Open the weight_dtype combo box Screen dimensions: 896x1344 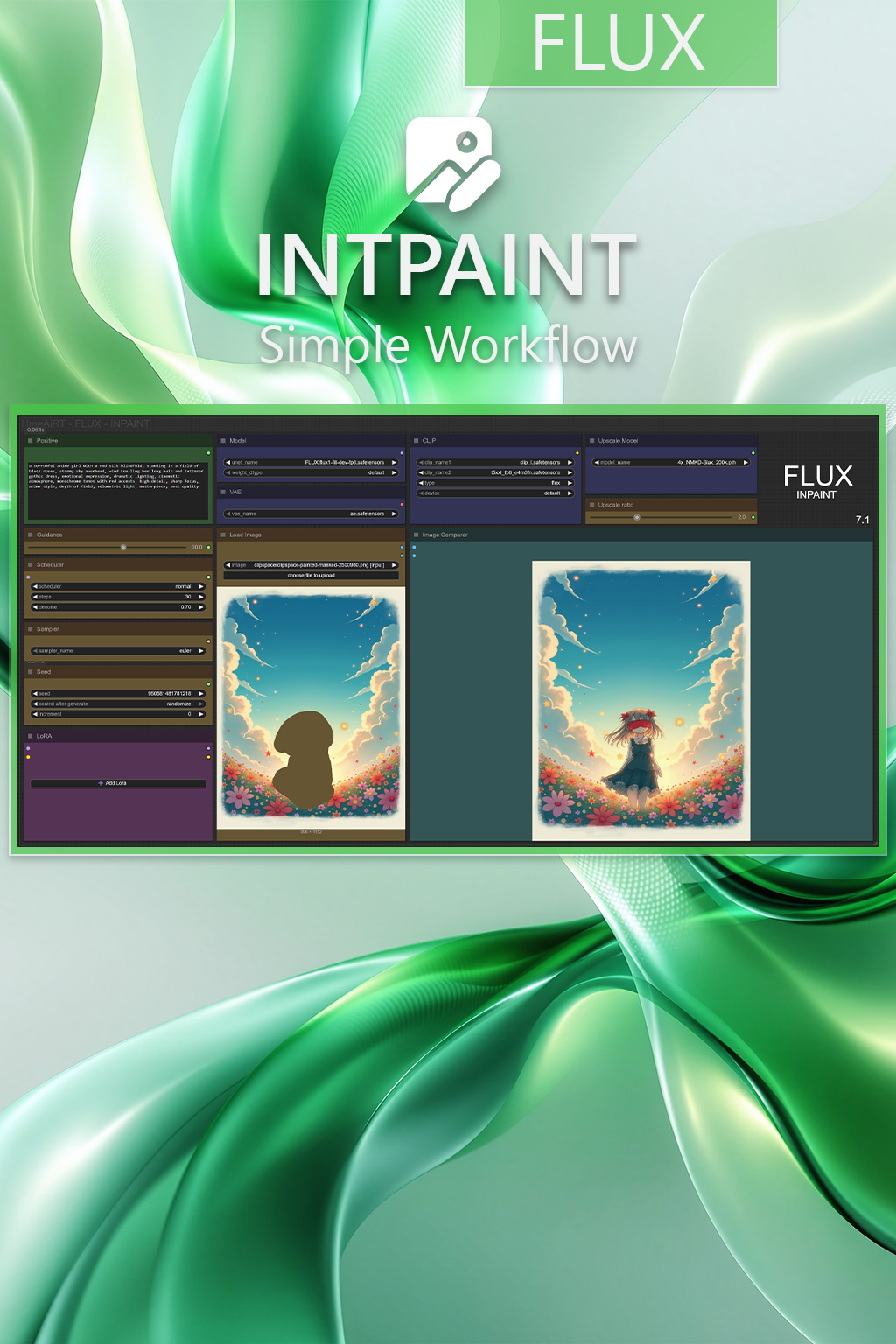[311, 472]
